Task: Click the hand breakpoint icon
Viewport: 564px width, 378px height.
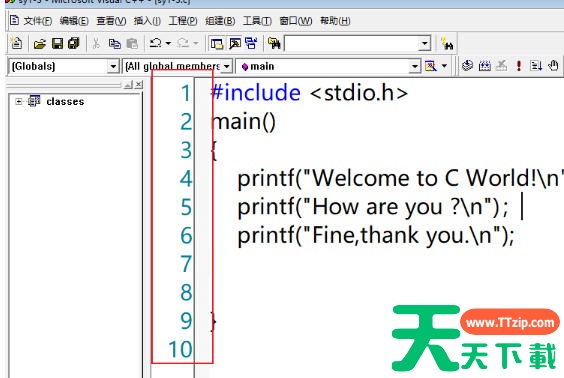Action: click(x=553, y=66)
